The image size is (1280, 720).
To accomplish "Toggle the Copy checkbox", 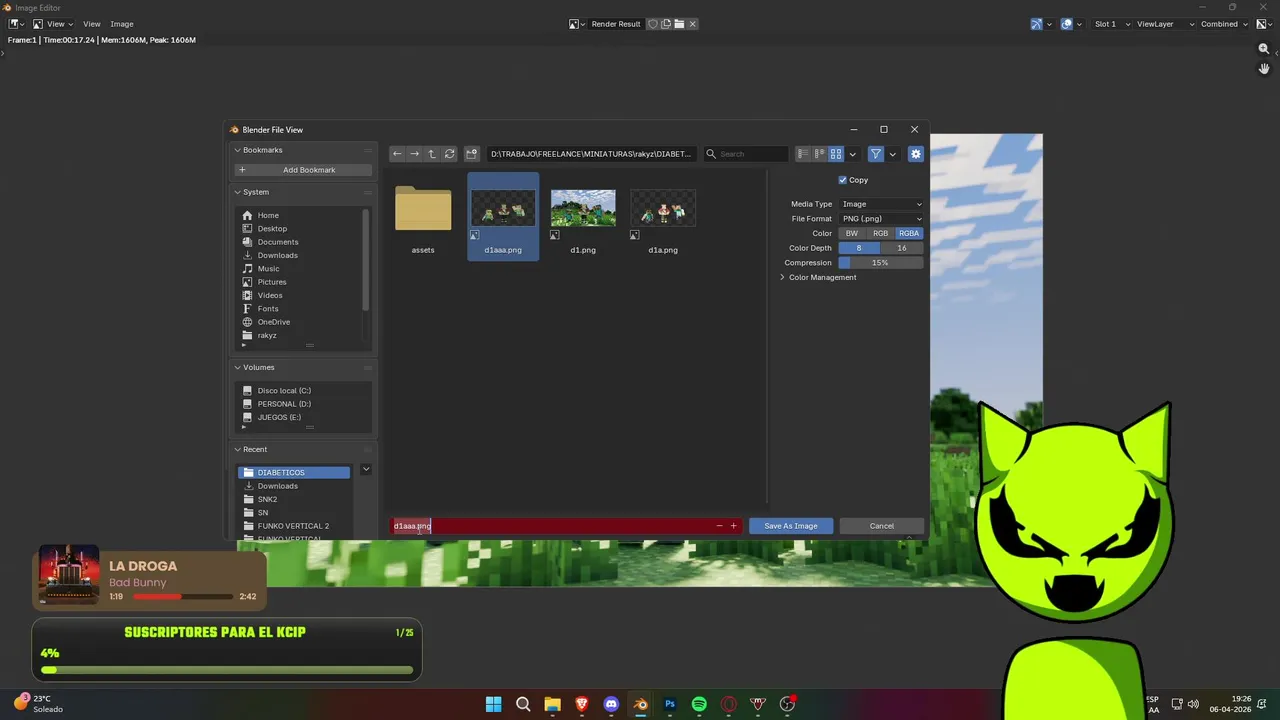I will click(x=842, y=180).
